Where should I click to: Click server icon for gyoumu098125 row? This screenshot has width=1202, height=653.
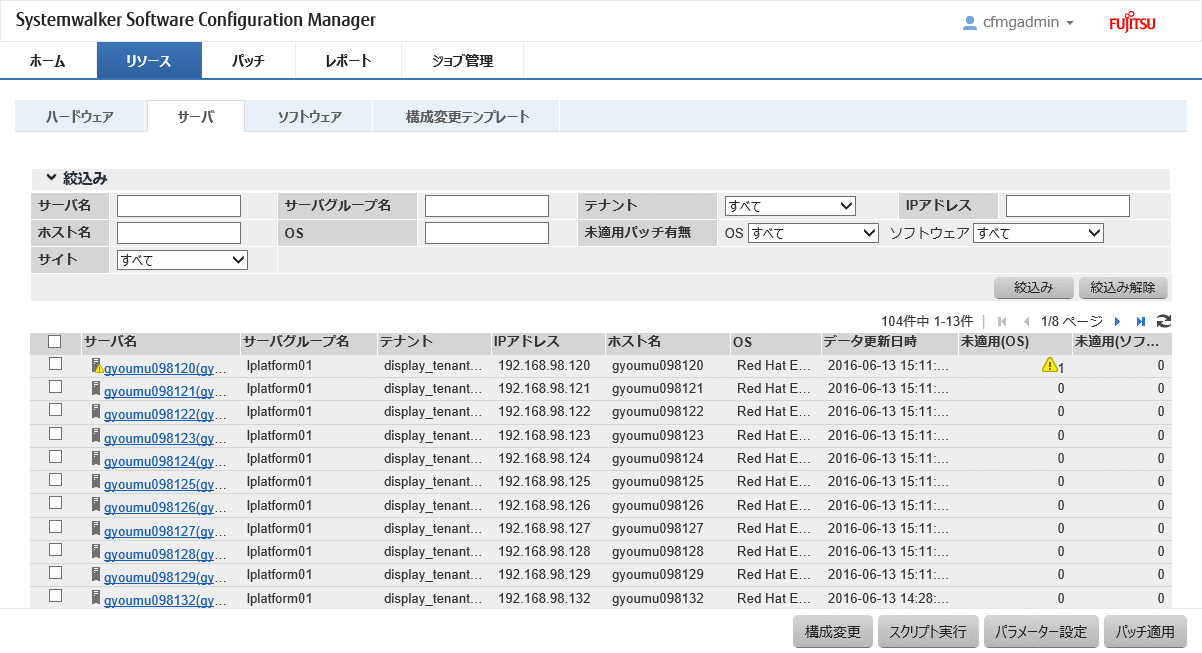pyautogui.click(x=97, y=481)
